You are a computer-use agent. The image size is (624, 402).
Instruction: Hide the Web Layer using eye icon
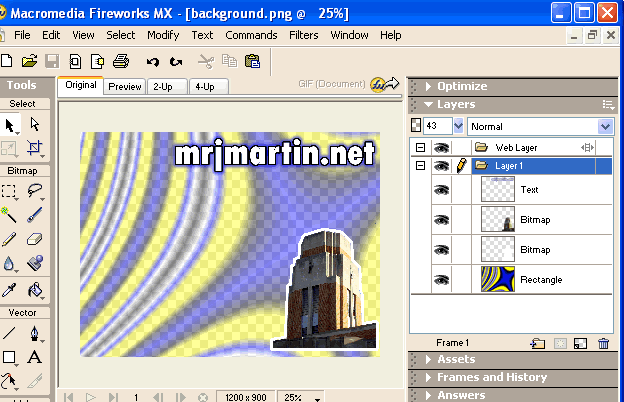441,148
